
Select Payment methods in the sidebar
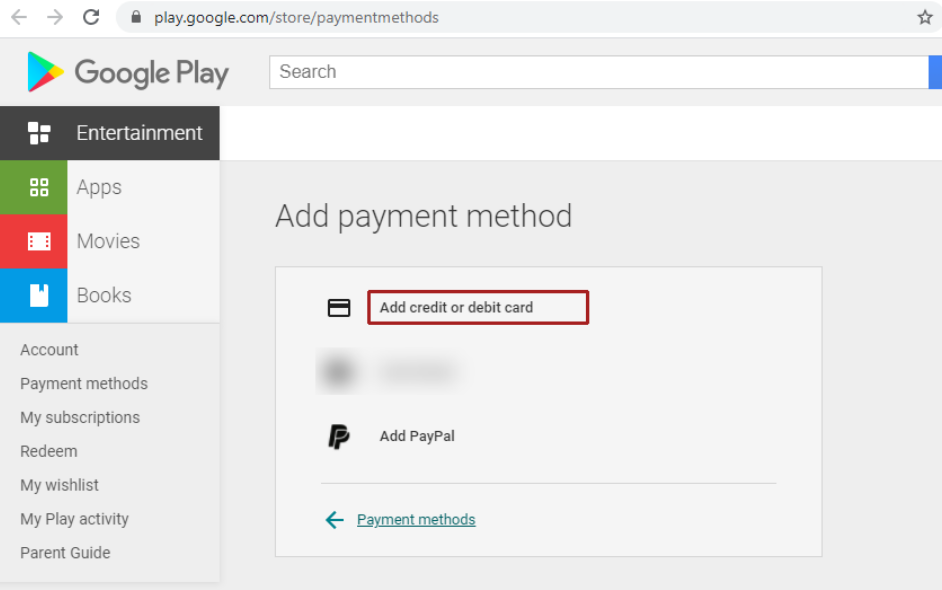83,383
